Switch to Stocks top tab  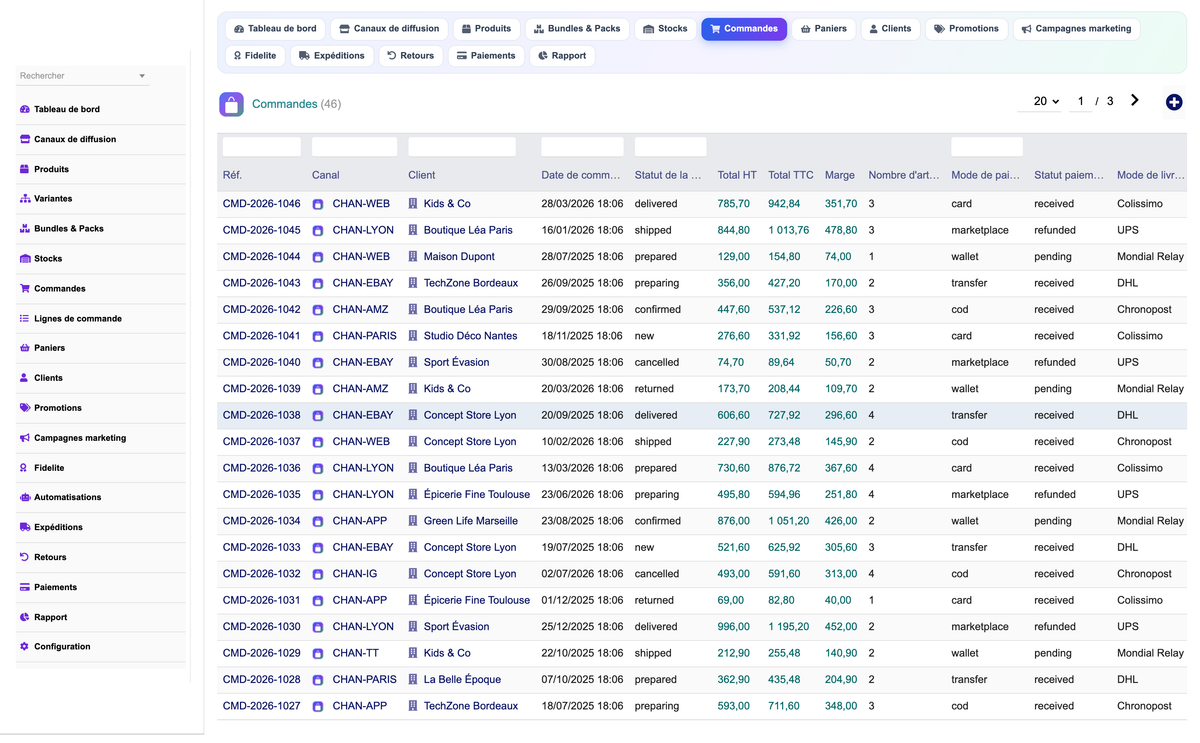click(x=665, y=29)
